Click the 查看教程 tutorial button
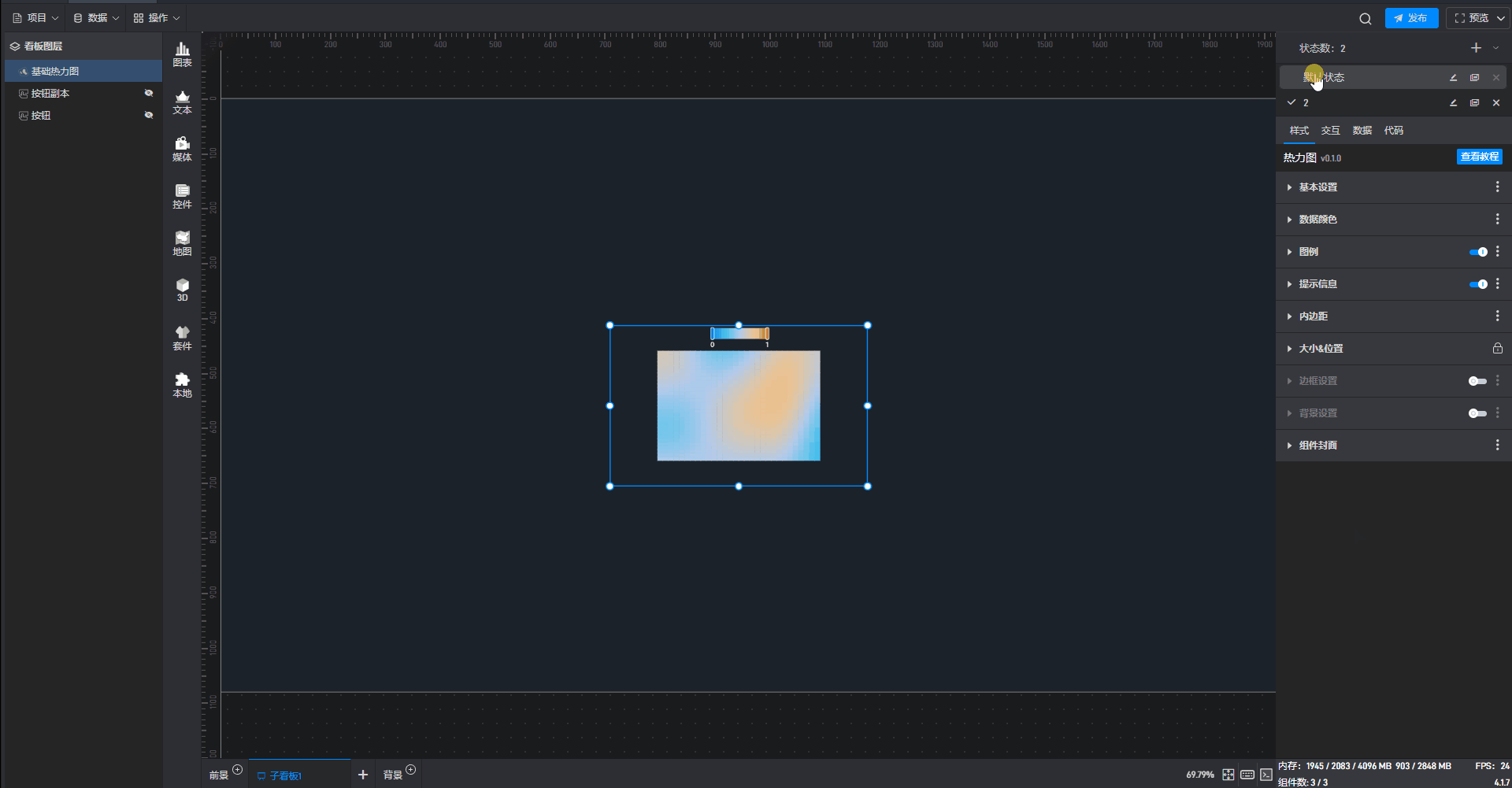The image size is (1512, 788). [x=1479, y=157]
